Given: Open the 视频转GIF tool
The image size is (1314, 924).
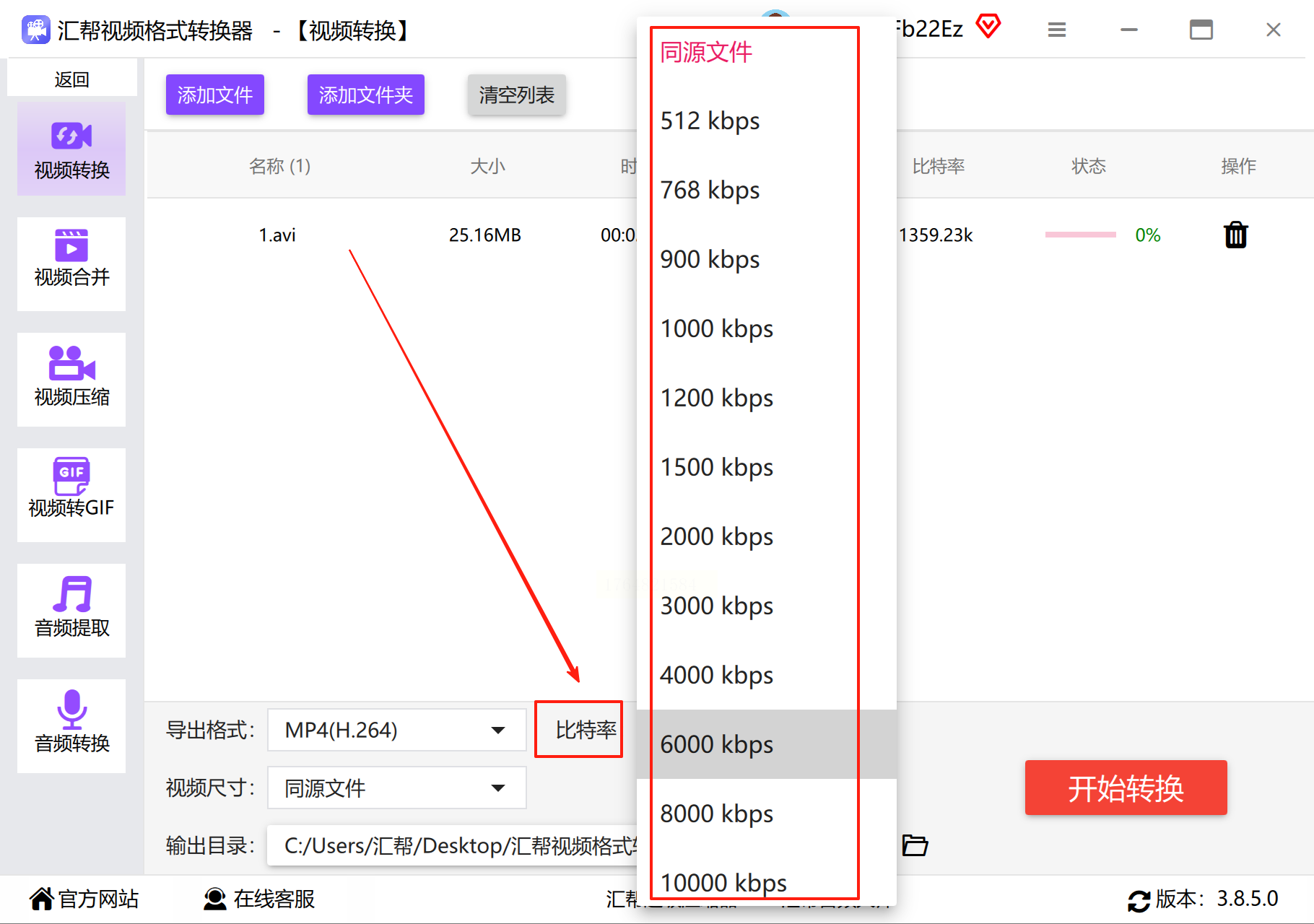Looking at the screenshot, I should [x=71, y=495].
